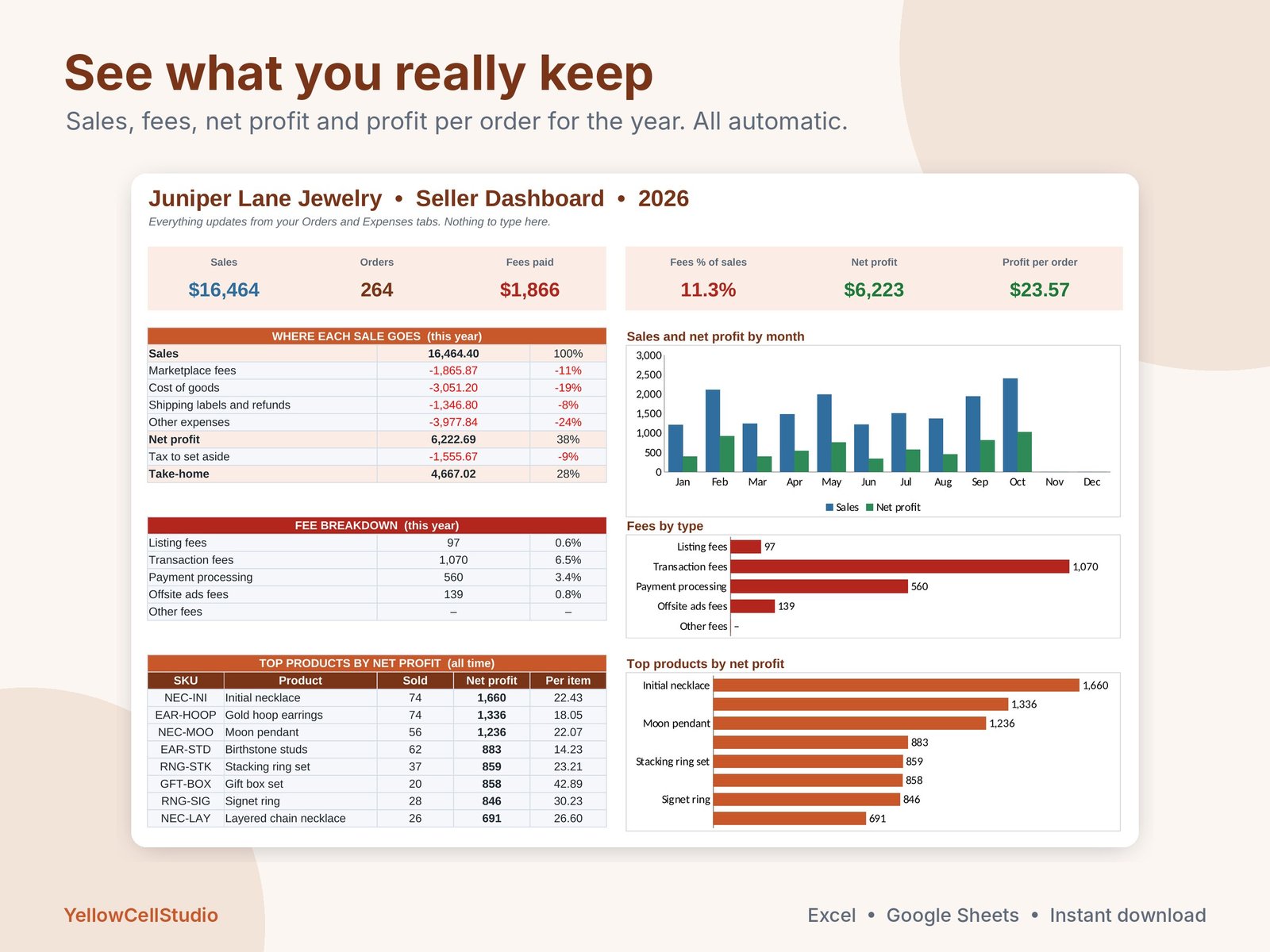Select the Shipping labels and refunds row
This screenshot has width=1270, height=952.
pos(377,405)
